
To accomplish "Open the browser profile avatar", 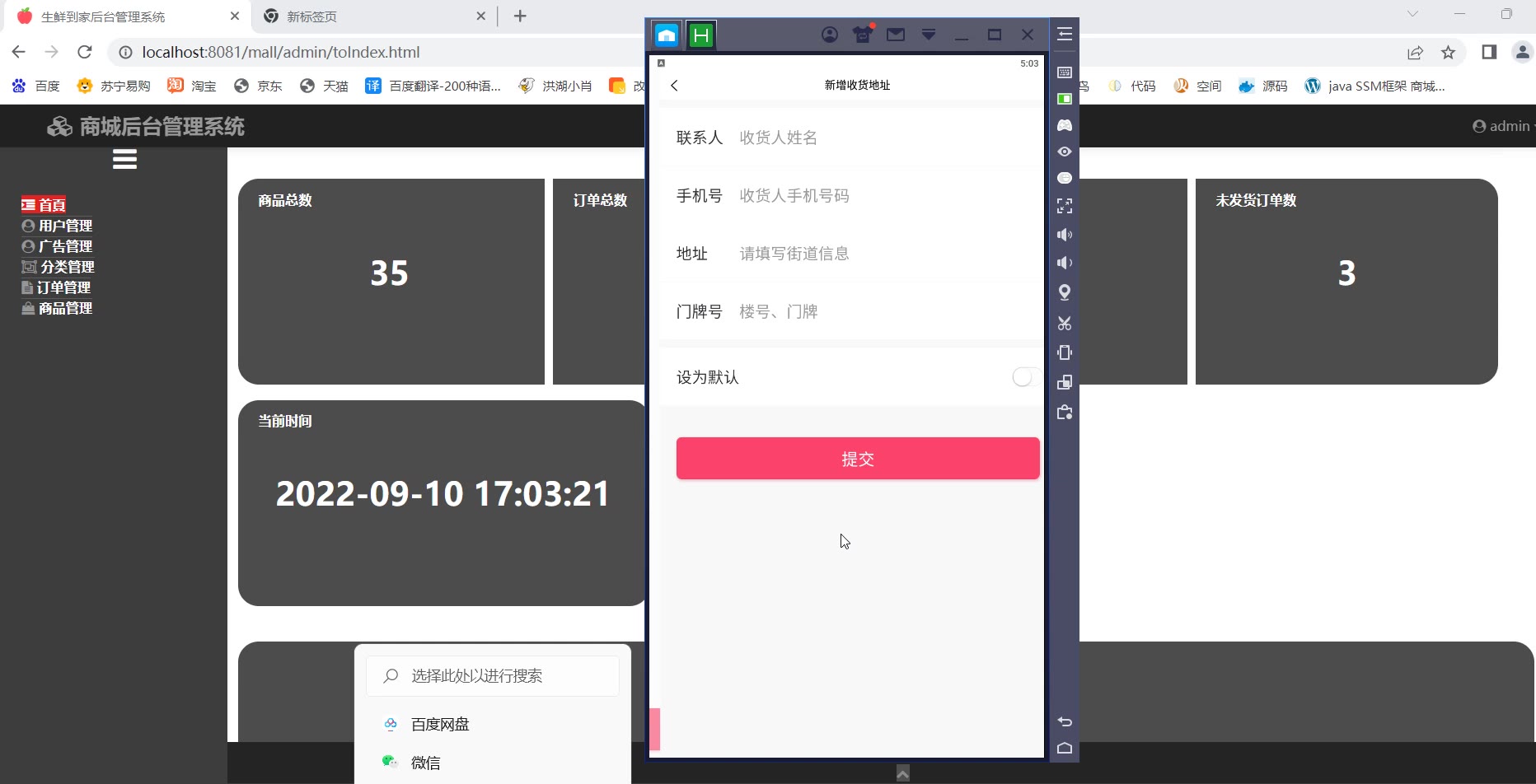I will pyautogui.click(x=1522, y=52).
